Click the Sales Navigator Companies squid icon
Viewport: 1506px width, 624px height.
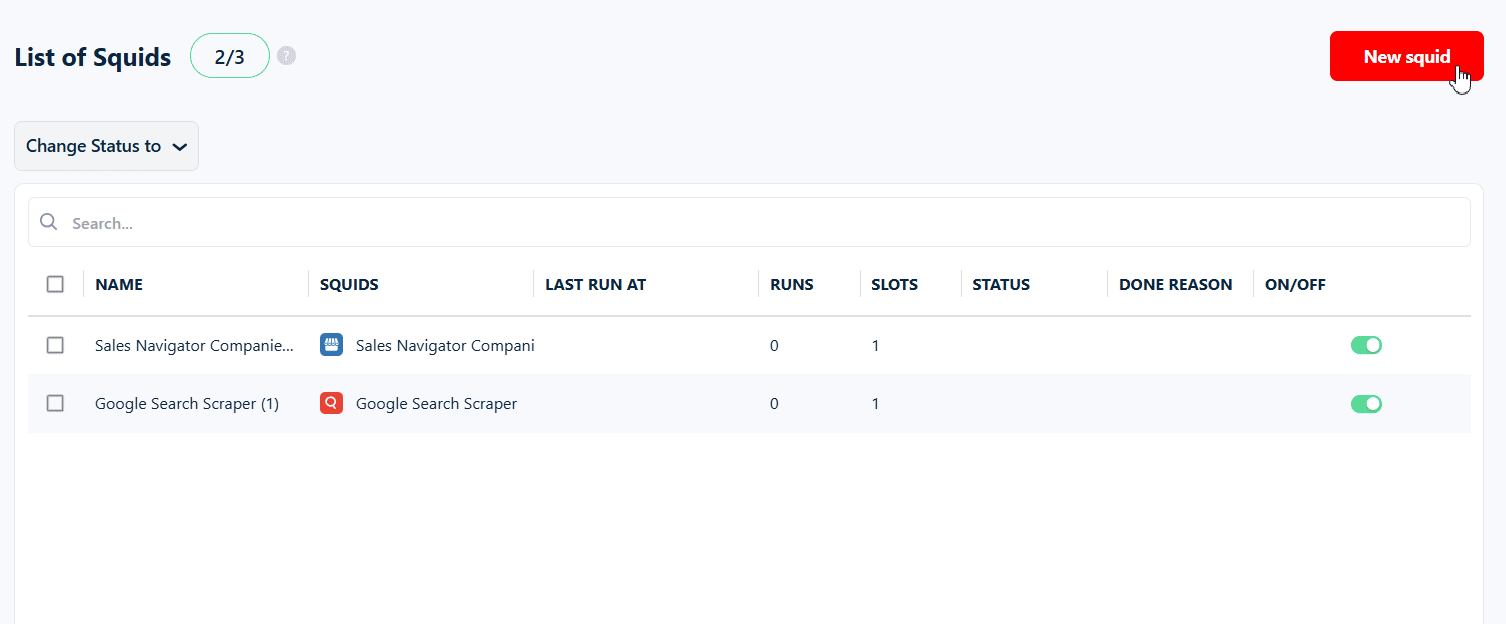[x=331, y=344]
